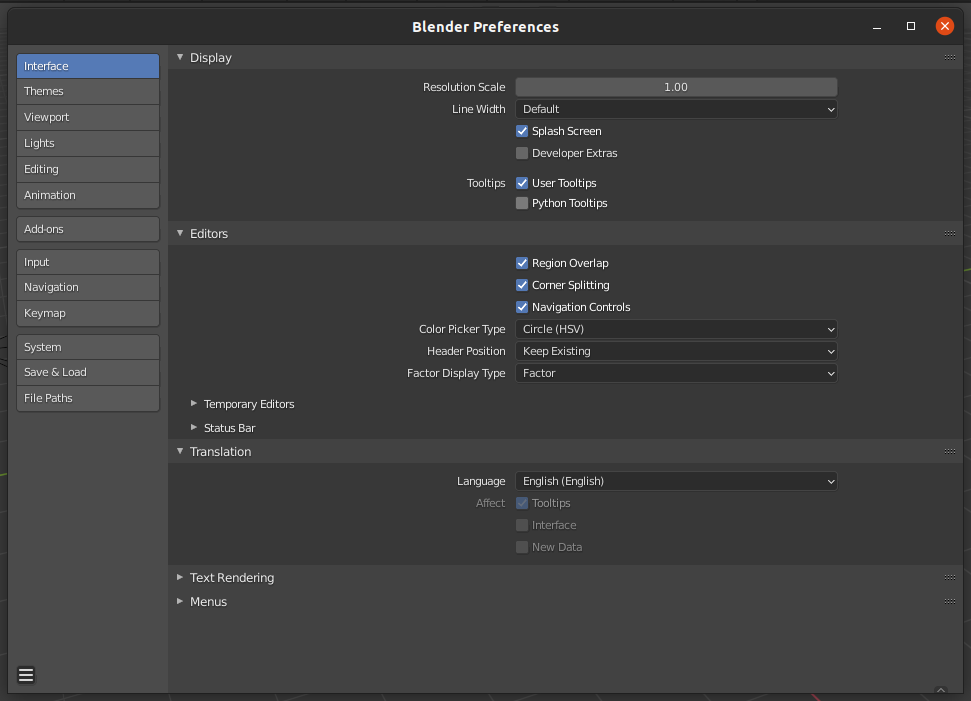Screen dimensions: 971x701
Task: Open the Keymap tab
Action: [88, 313]
